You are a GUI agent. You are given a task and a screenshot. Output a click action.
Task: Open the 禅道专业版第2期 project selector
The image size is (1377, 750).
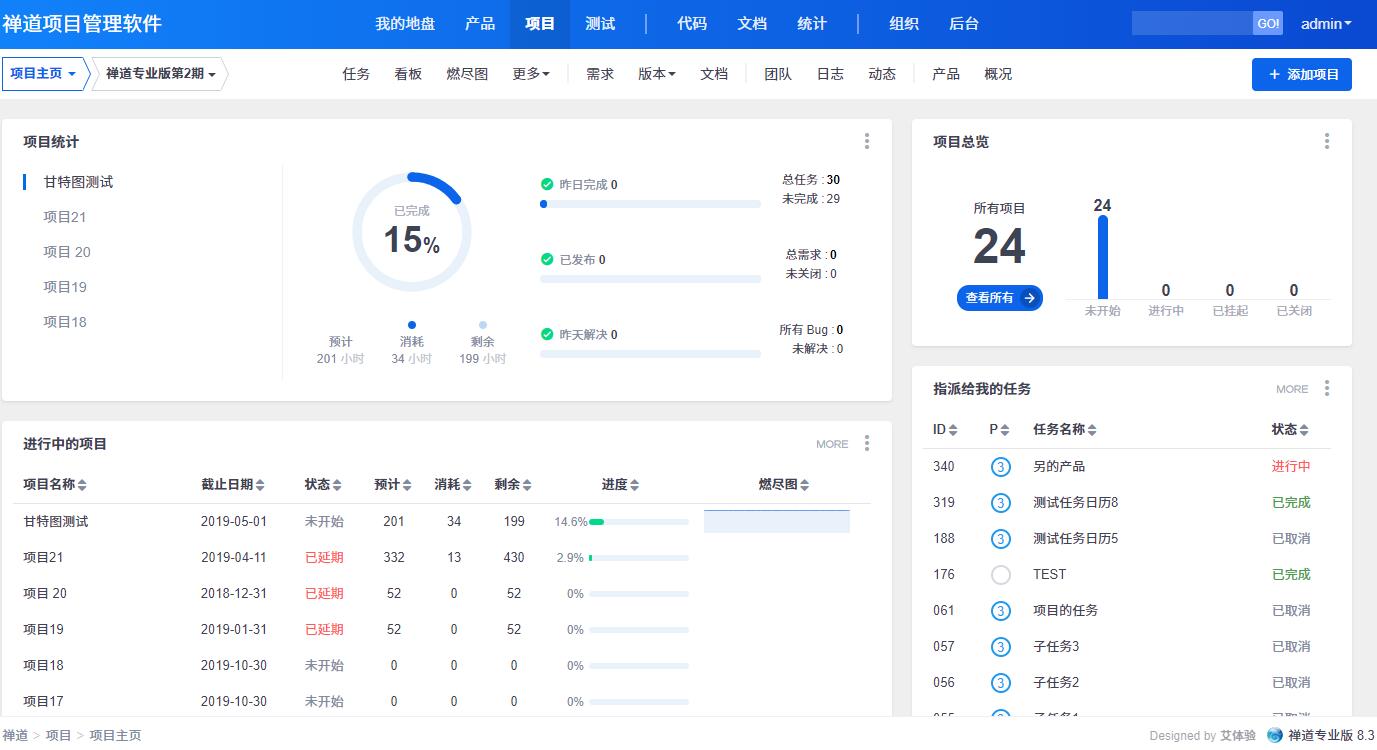160,74
